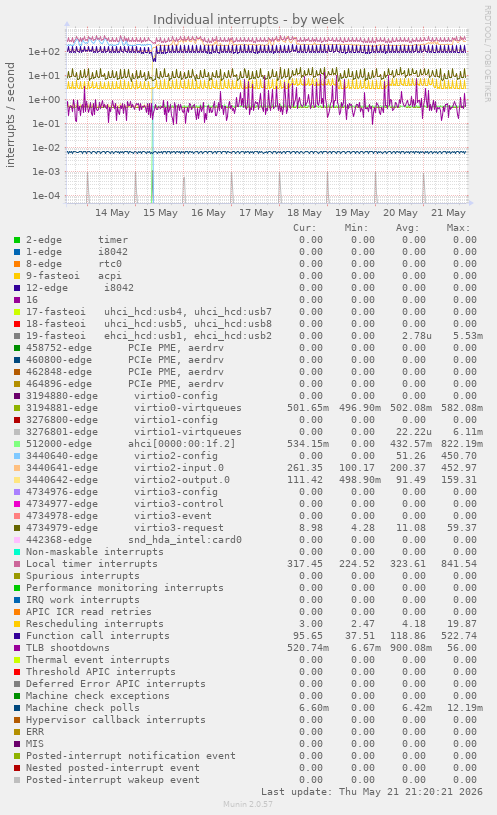Click the pink swatch for Local timer interrupts
This screenshot has height=815, width=497.
point(17,564)
